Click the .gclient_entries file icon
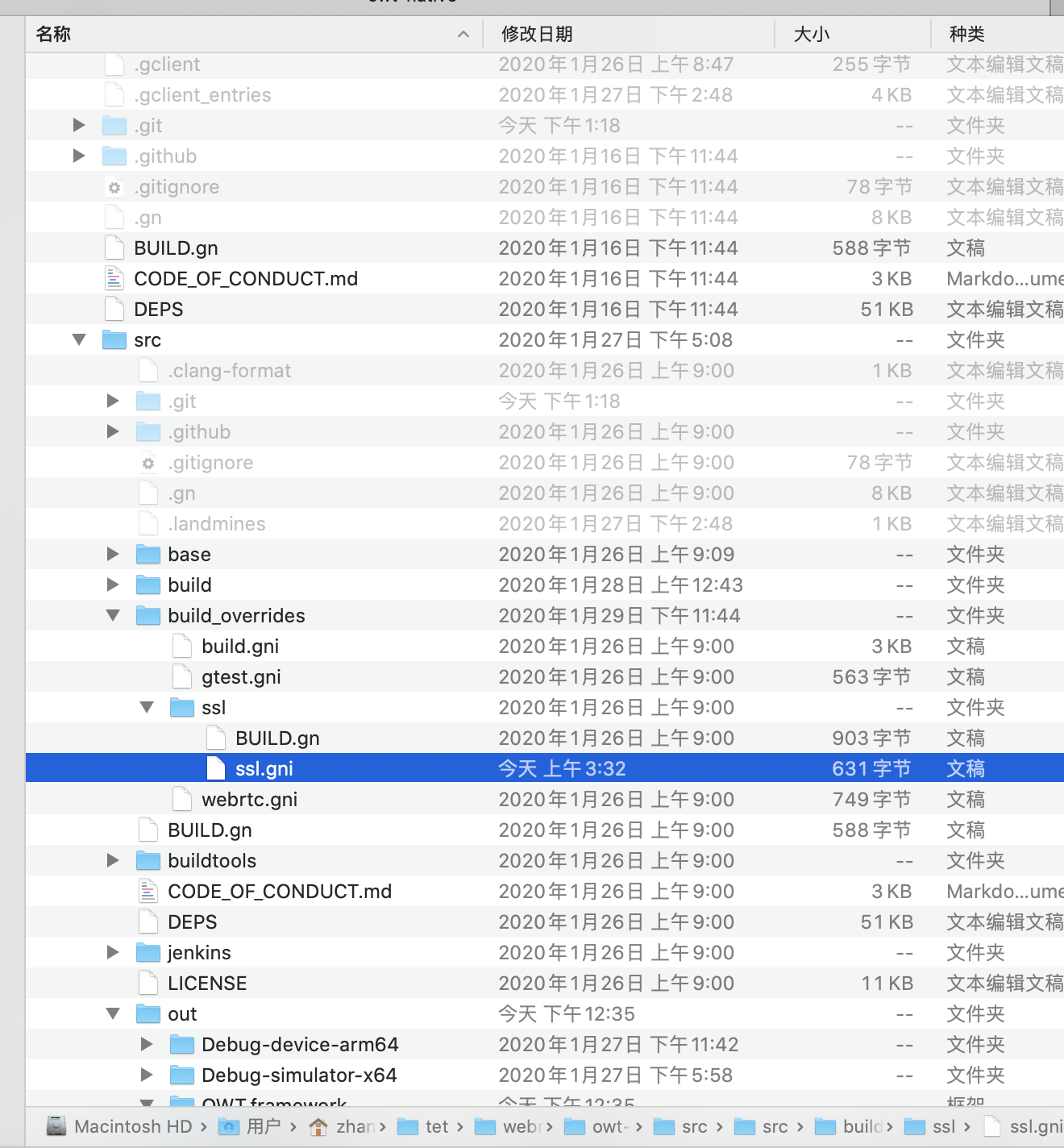1064x1148 pixels. pyautogui.click(x=114, y=94)
